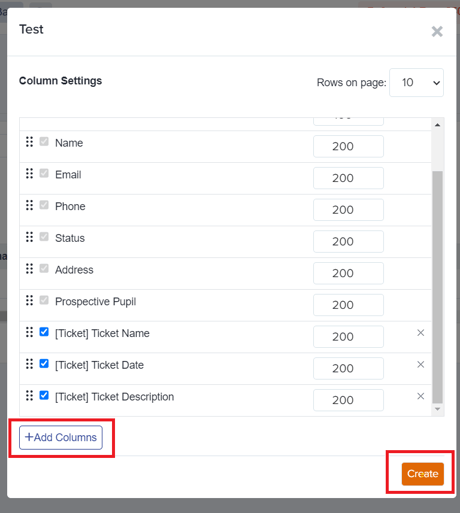
Task: Open the Rows on page dropdown
Action: (416, 83)
